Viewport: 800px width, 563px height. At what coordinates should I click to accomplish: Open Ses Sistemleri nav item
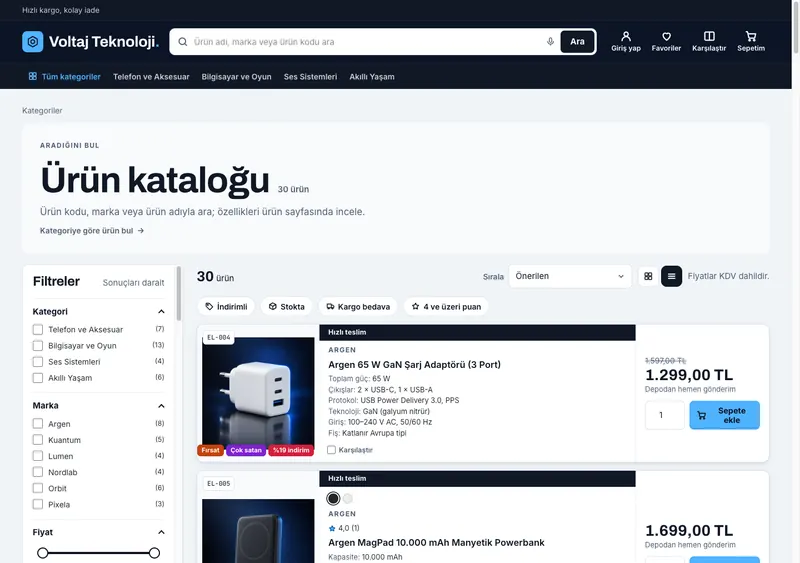pos(310,77)
